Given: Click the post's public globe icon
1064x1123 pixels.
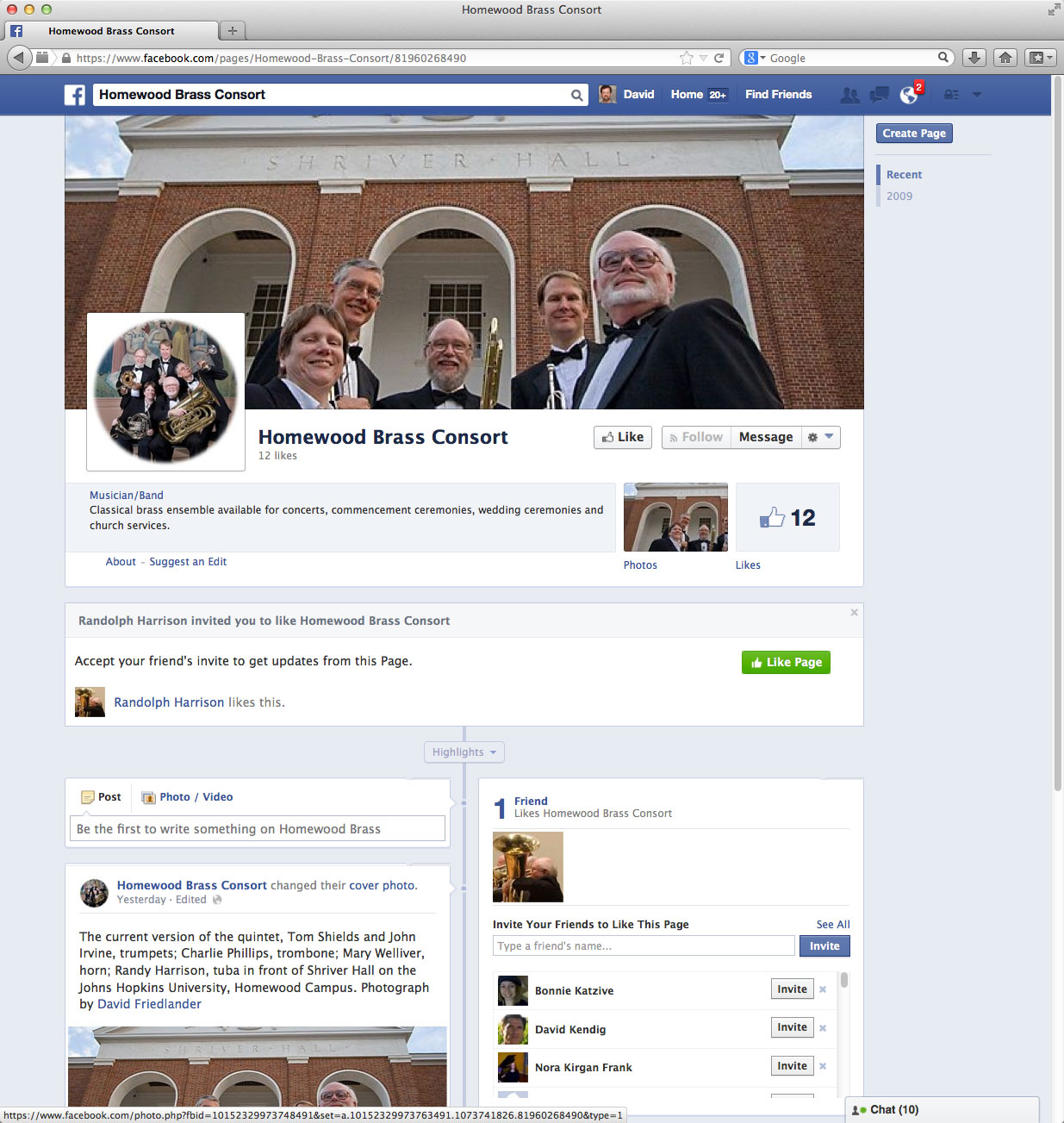Looking at the screenshot, I should pyautogui.click(x=217, y=900).
